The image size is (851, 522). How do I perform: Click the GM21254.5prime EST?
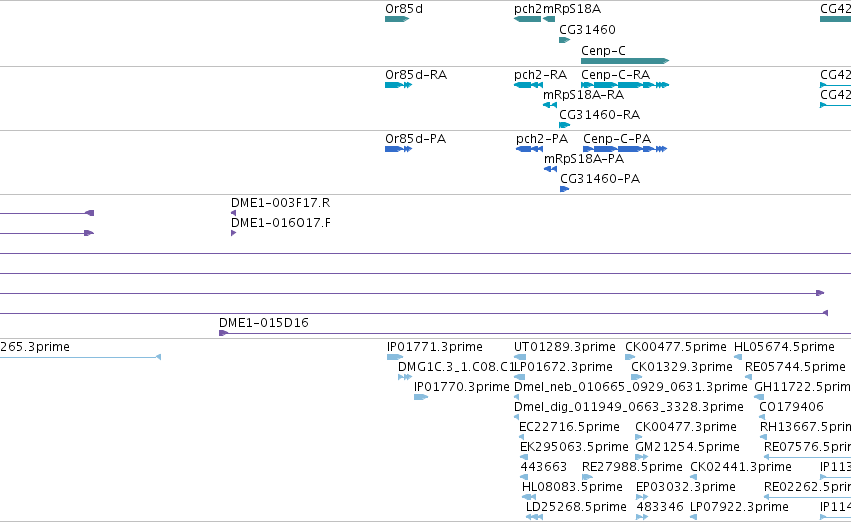pos(642,457)
